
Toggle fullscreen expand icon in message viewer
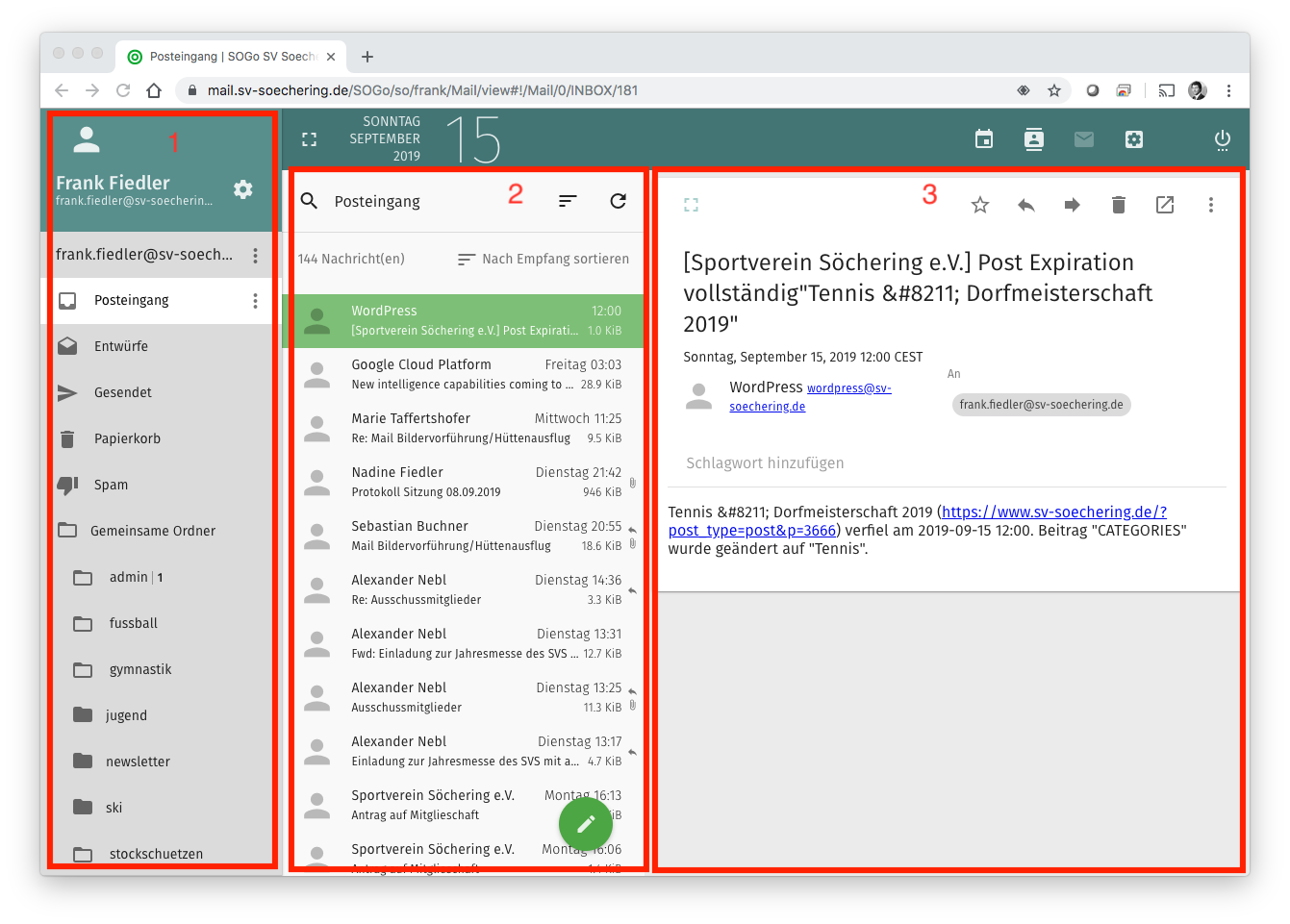691,205
